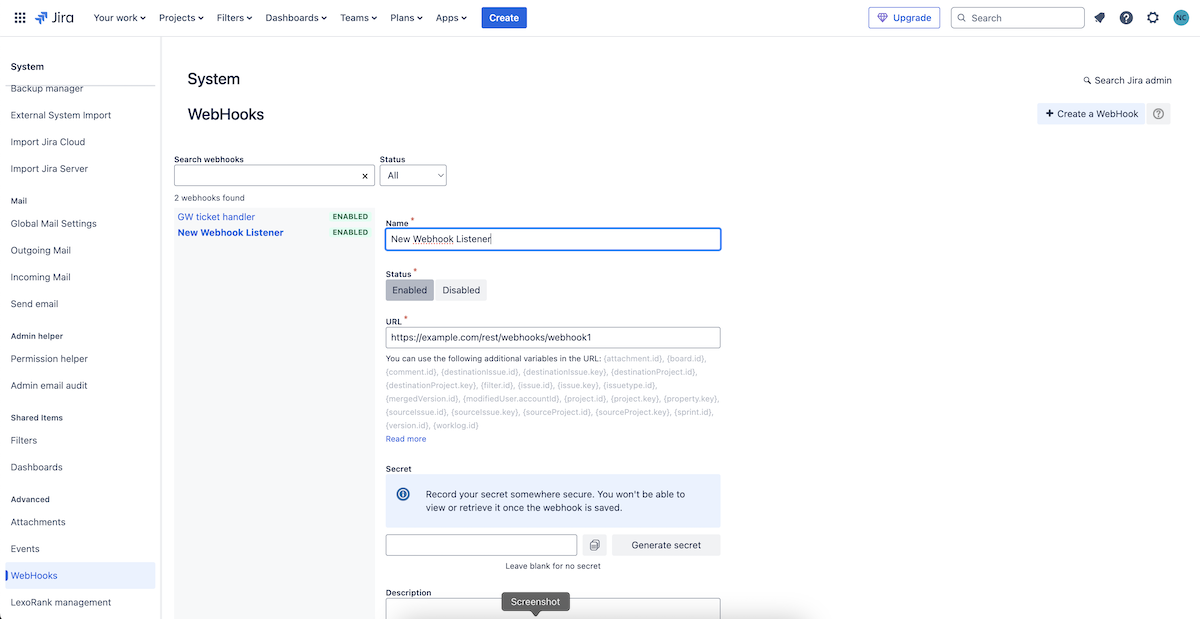Open the Jira settings gear icon
This screenshot has width=1200, height=619.
point(1153,17)
